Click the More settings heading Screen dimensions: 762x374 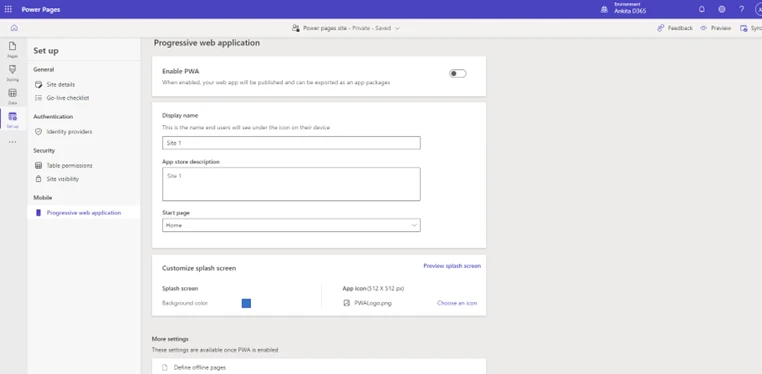(170, 339)
